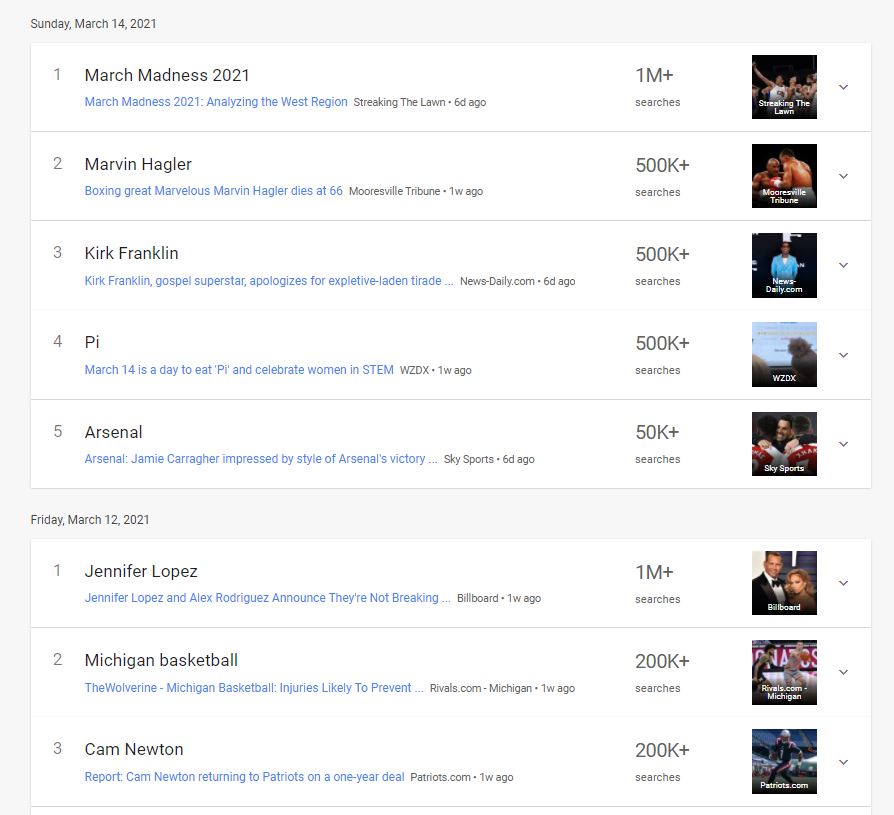Click 'WZDX • 1w ago' source text
894x815 pixels.
[436, 370]
